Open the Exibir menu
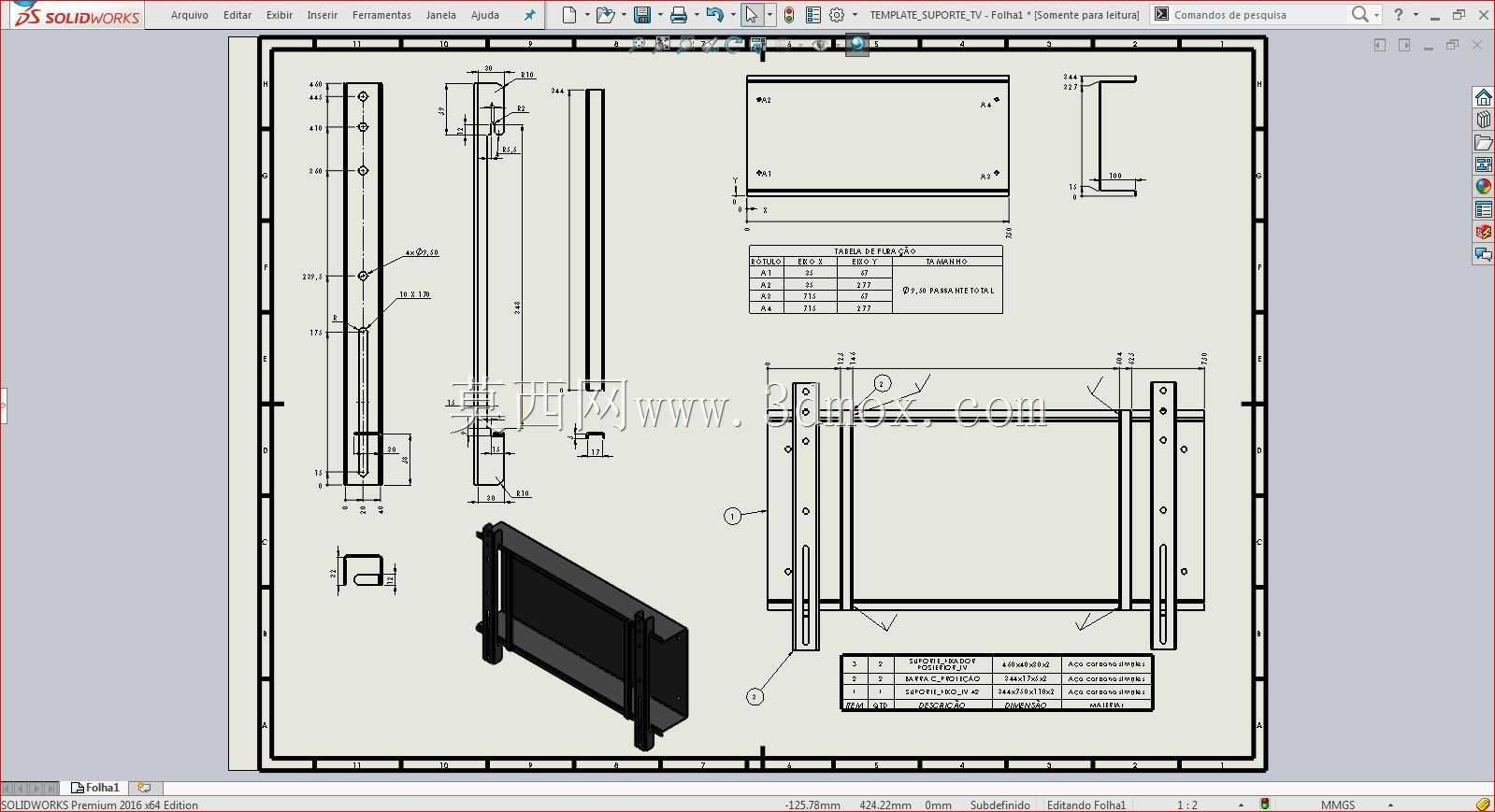 pos(280,15)
